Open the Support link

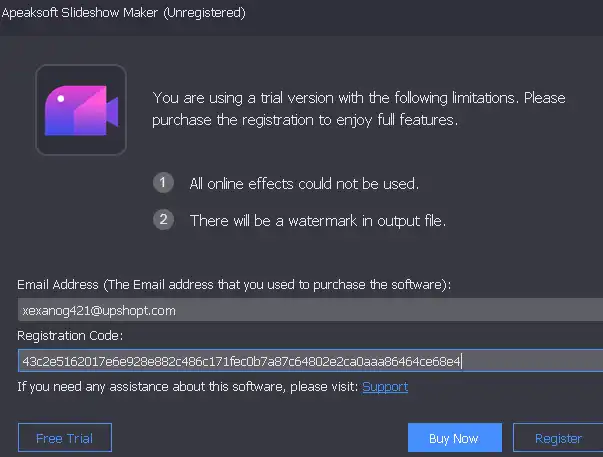tap(385, 386)
